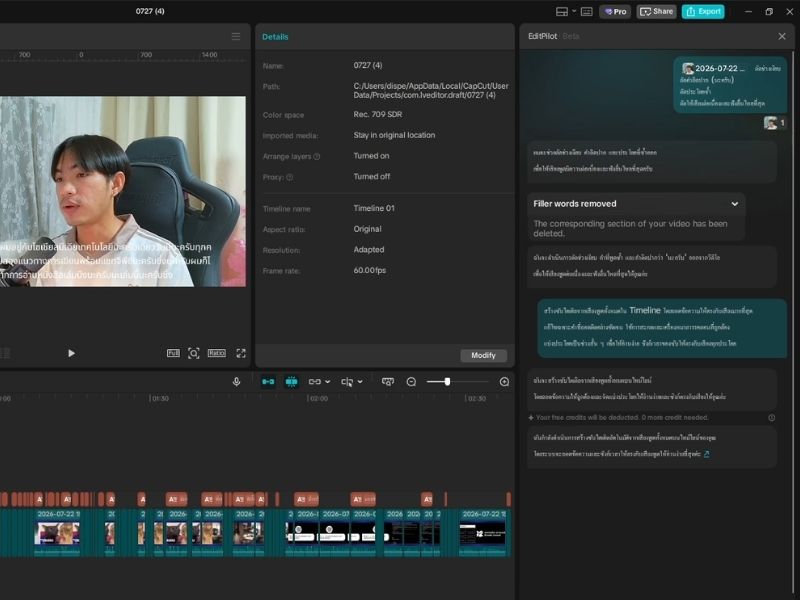Toggle auto snapping on timeline
The width and height of the screenshot is (800, 600).
(x=291, y=382)
